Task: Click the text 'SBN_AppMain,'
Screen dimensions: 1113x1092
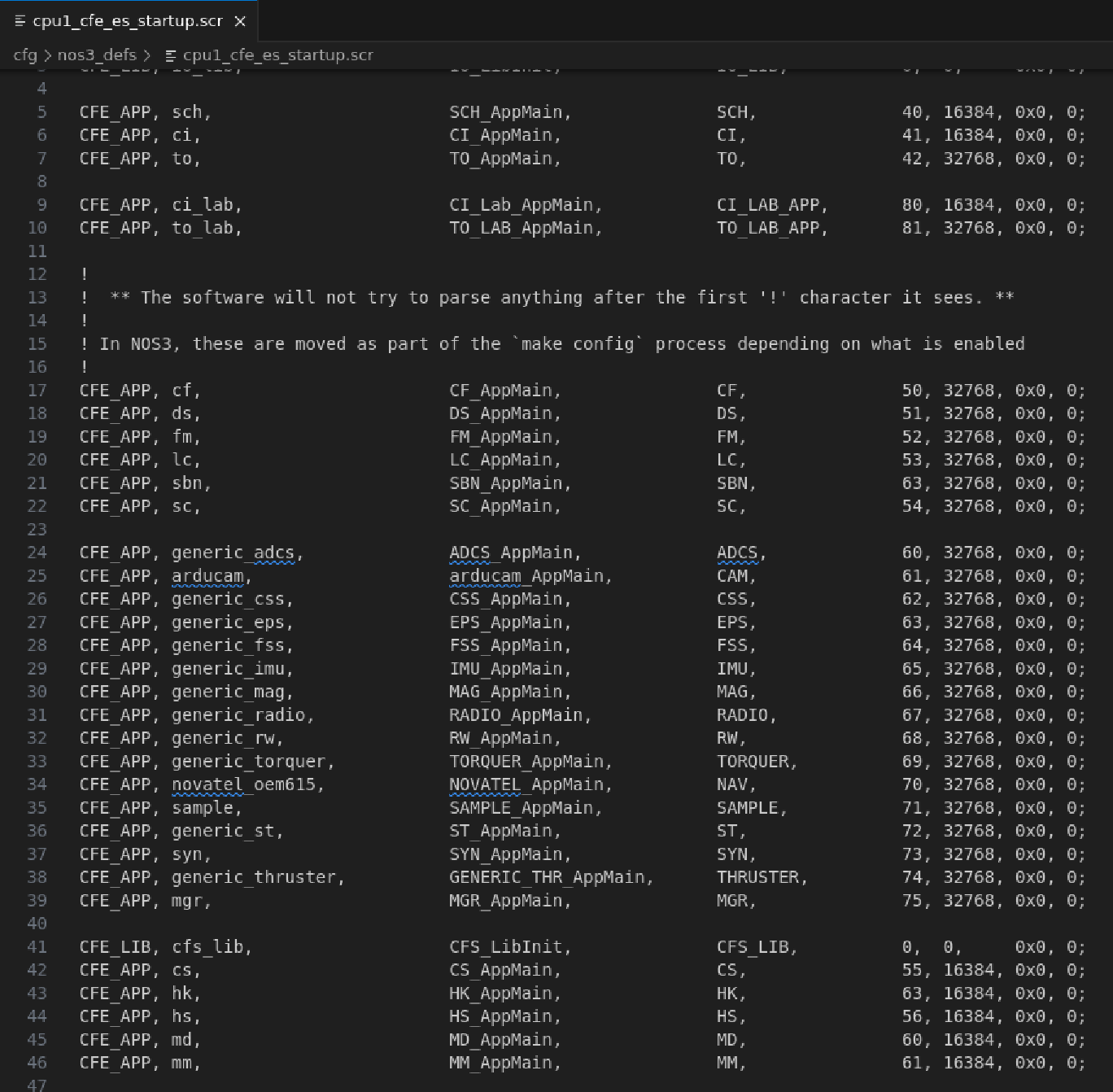Action: (510, 483)
